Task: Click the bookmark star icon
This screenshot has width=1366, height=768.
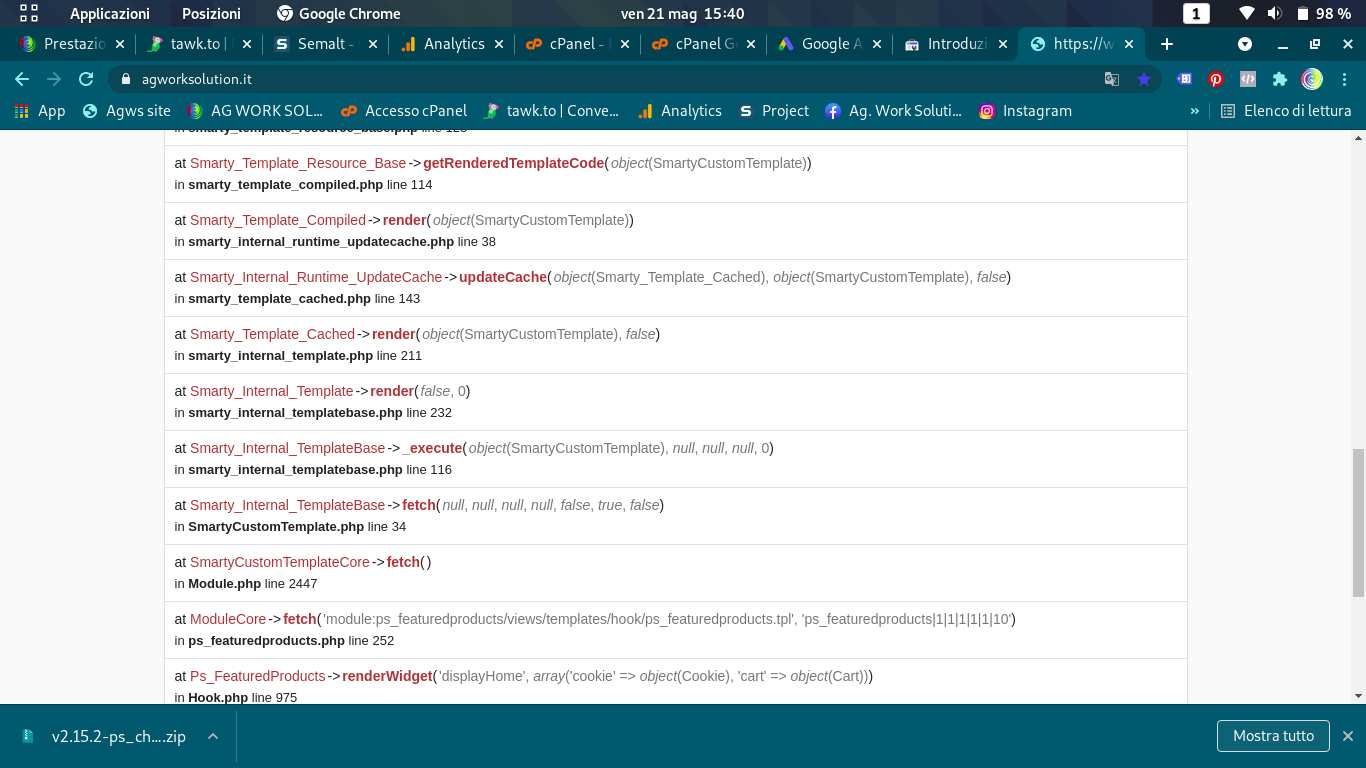Action: [x=1144, y=79]
